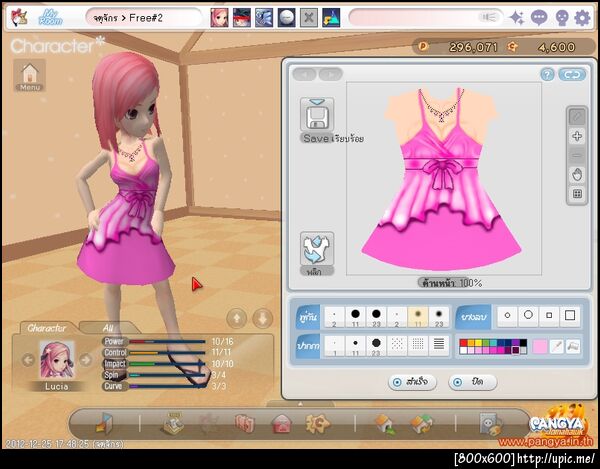
Task: Open settings gear icon
Action: click(582, 18)
